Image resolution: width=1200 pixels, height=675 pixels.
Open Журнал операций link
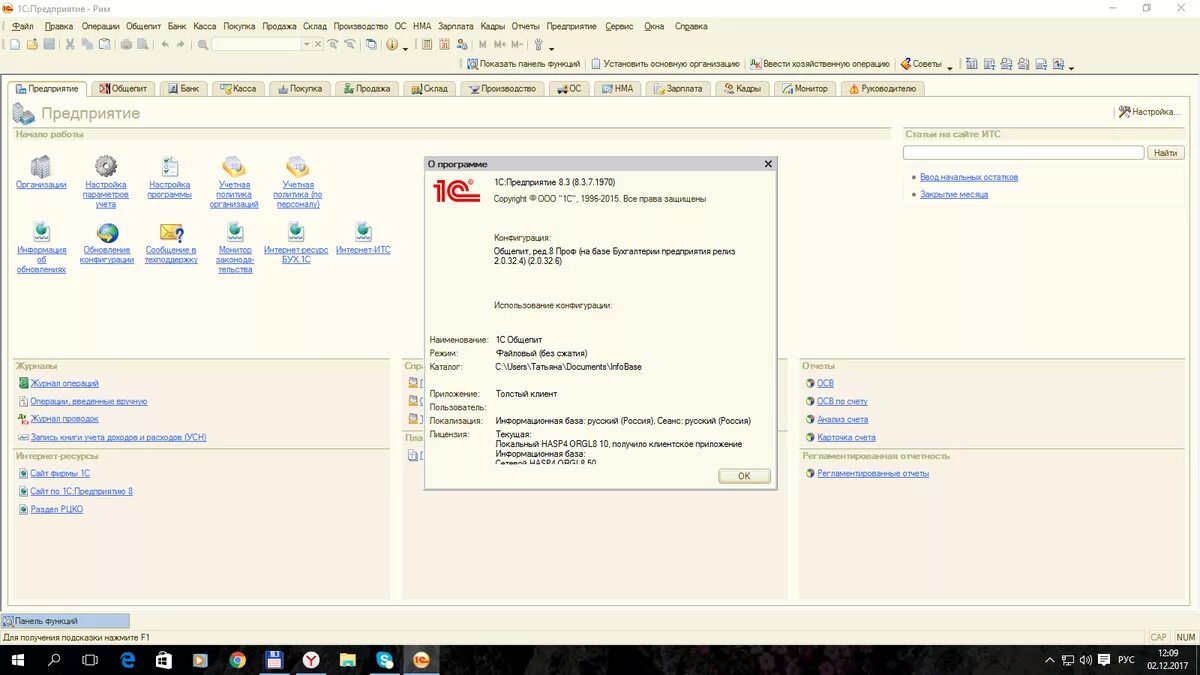tap(64, 383)
